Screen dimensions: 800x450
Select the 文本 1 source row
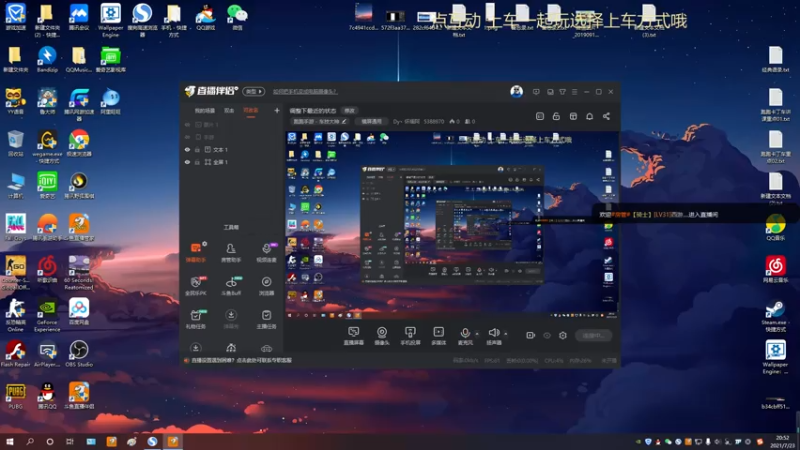232,149
